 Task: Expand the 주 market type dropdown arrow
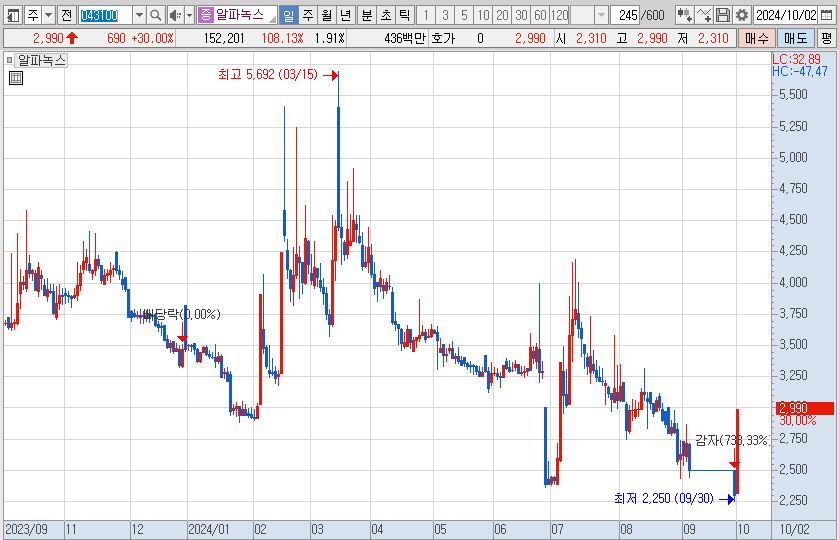(x=49, y=15)
